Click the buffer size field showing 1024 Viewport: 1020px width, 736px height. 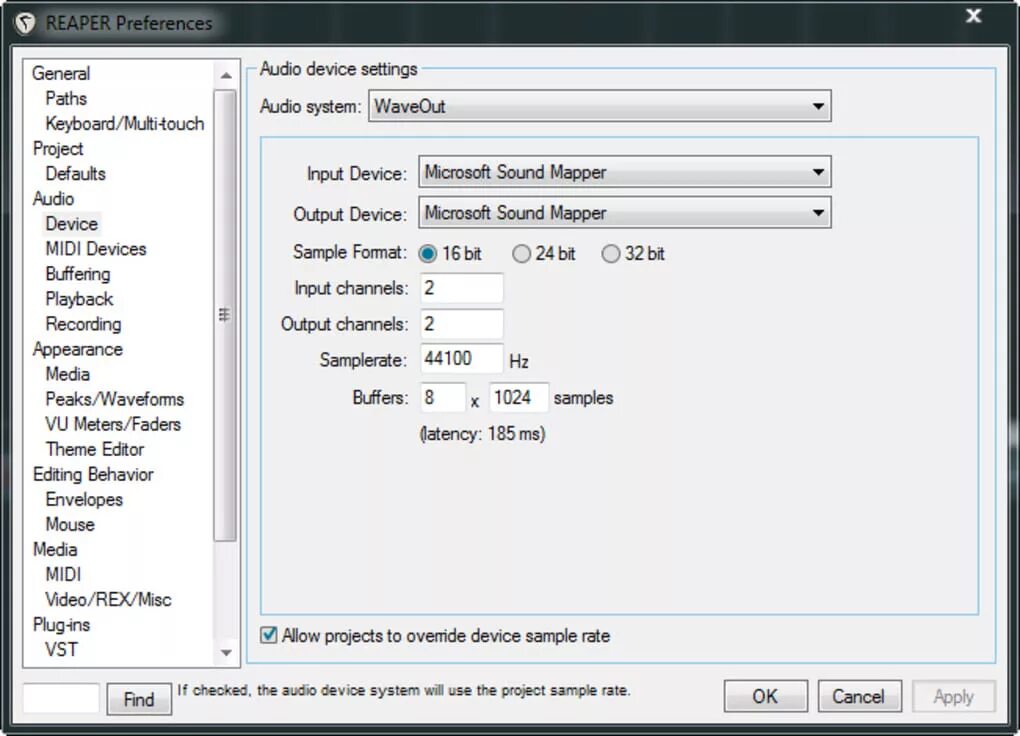pyautogui.click(x=518, y=397)
